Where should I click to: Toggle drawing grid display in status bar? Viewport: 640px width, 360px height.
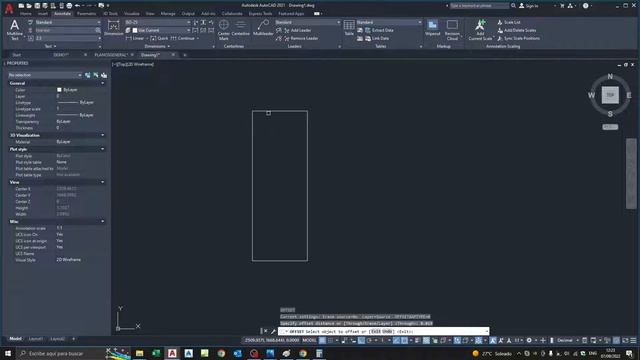pos(322,340)
